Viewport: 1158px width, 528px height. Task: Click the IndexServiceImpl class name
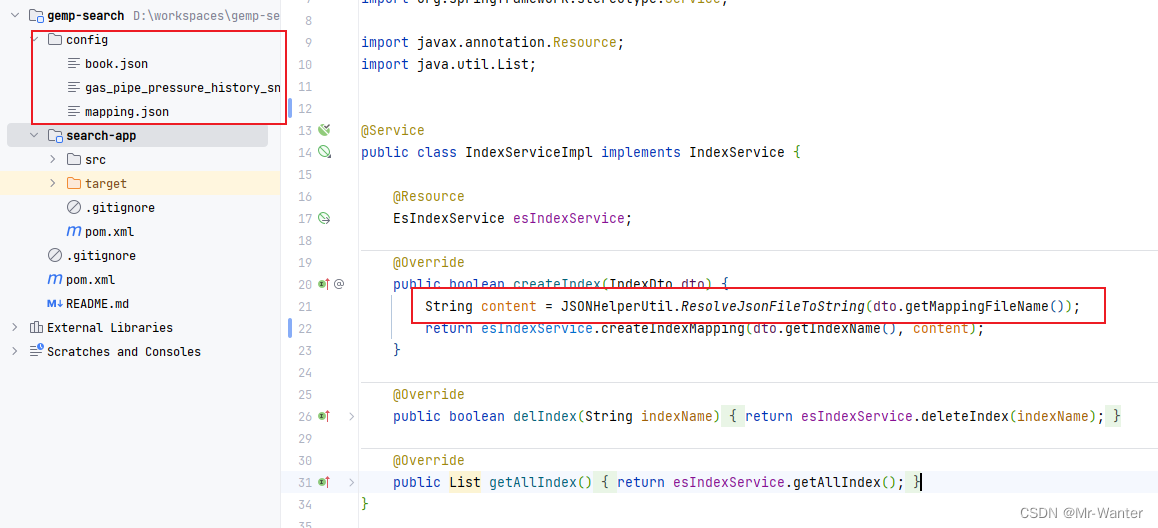click(x=530, y=152)
